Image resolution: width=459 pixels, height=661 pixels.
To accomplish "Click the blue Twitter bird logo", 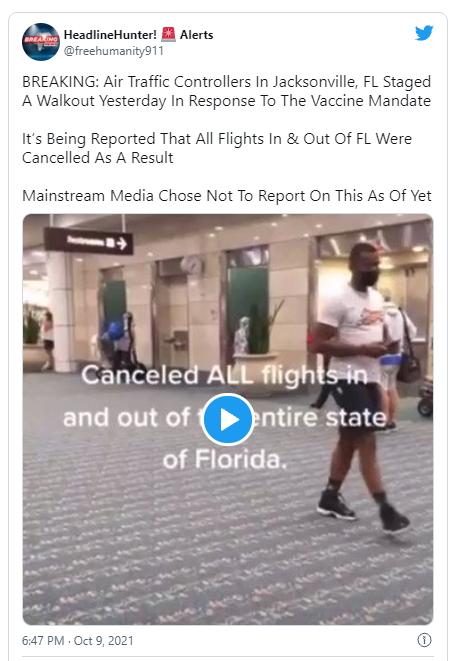I will [x=424, y=33].
